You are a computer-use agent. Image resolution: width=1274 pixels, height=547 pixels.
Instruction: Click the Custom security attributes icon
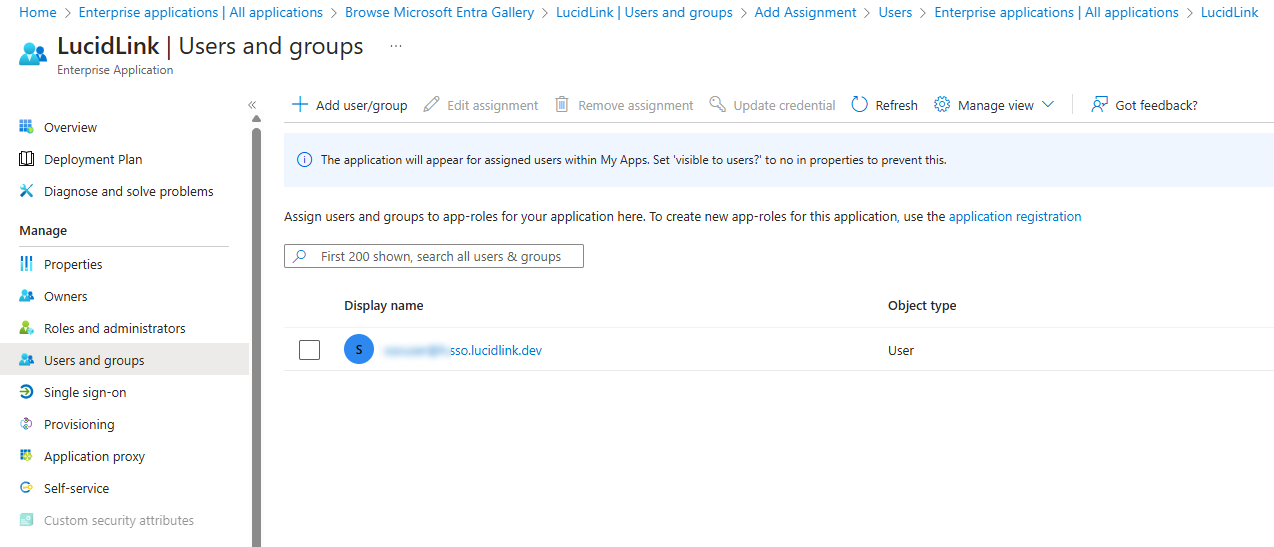(x=27, y=520)
